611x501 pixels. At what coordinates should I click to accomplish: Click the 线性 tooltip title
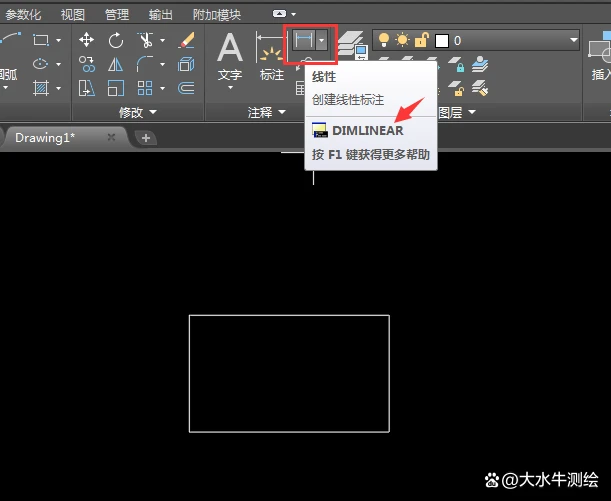click(x=323, y=77)
